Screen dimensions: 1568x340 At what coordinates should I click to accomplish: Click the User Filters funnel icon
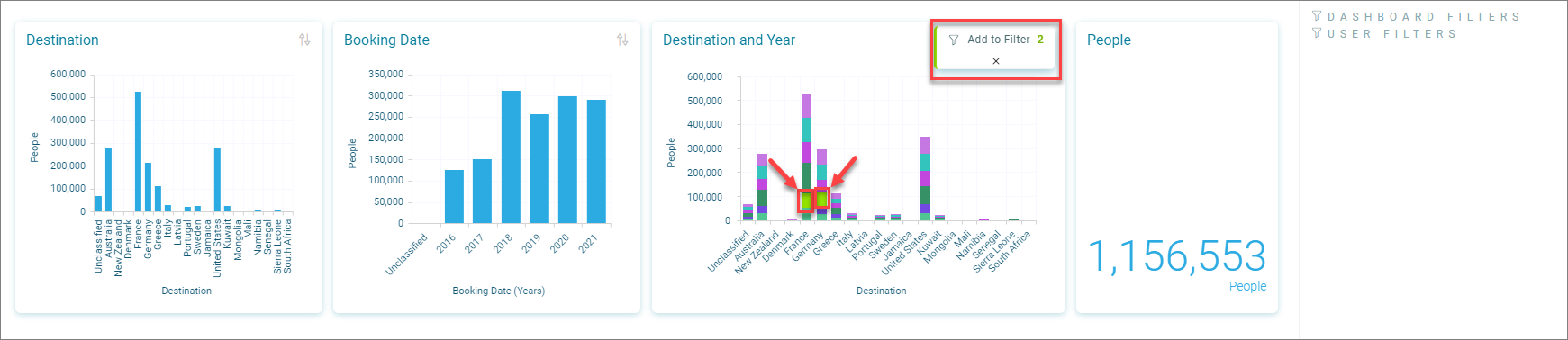[1317, 33]
